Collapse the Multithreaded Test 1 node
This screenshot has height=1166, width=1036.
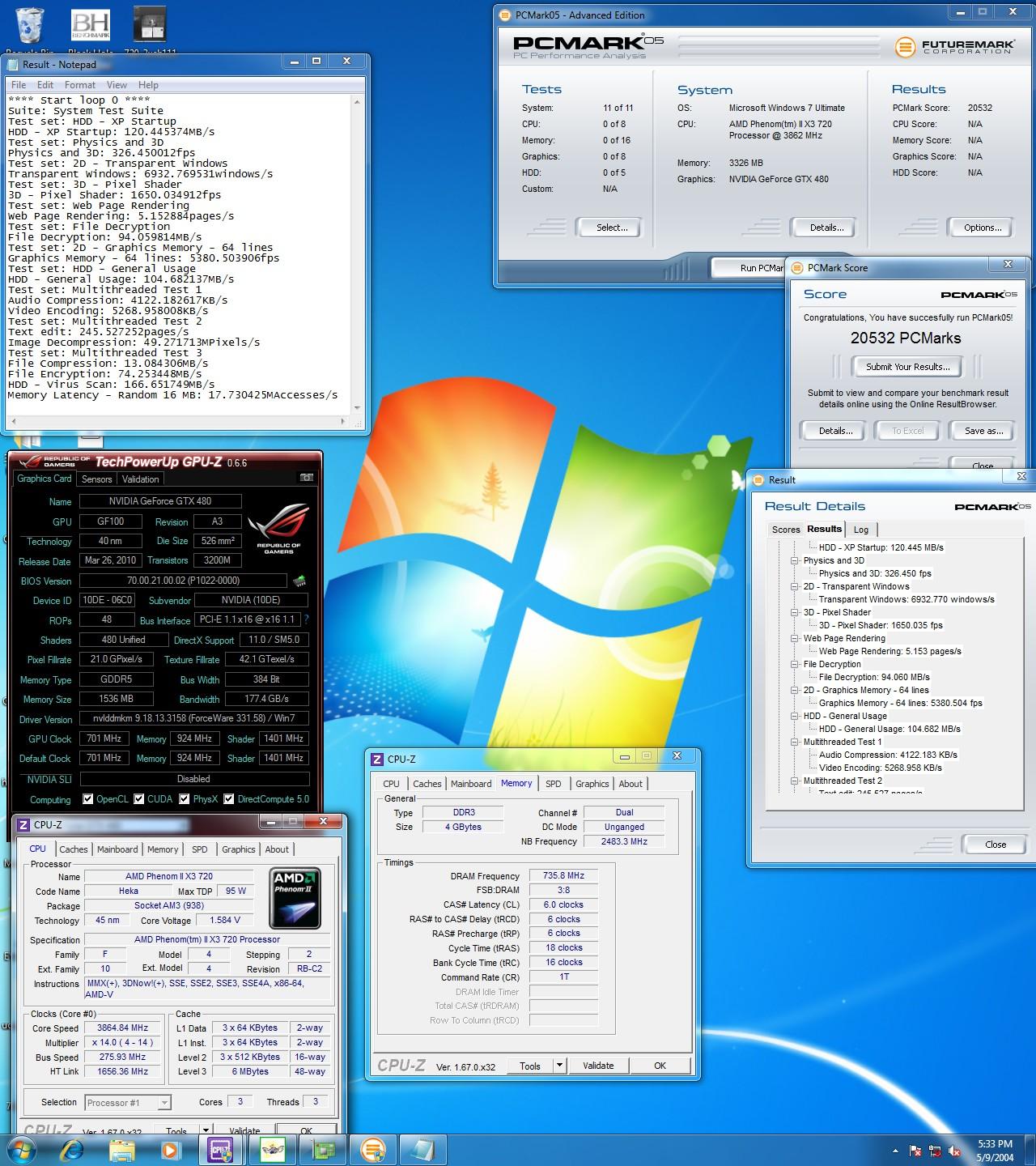pyautogui.click(x=795, y=742)
